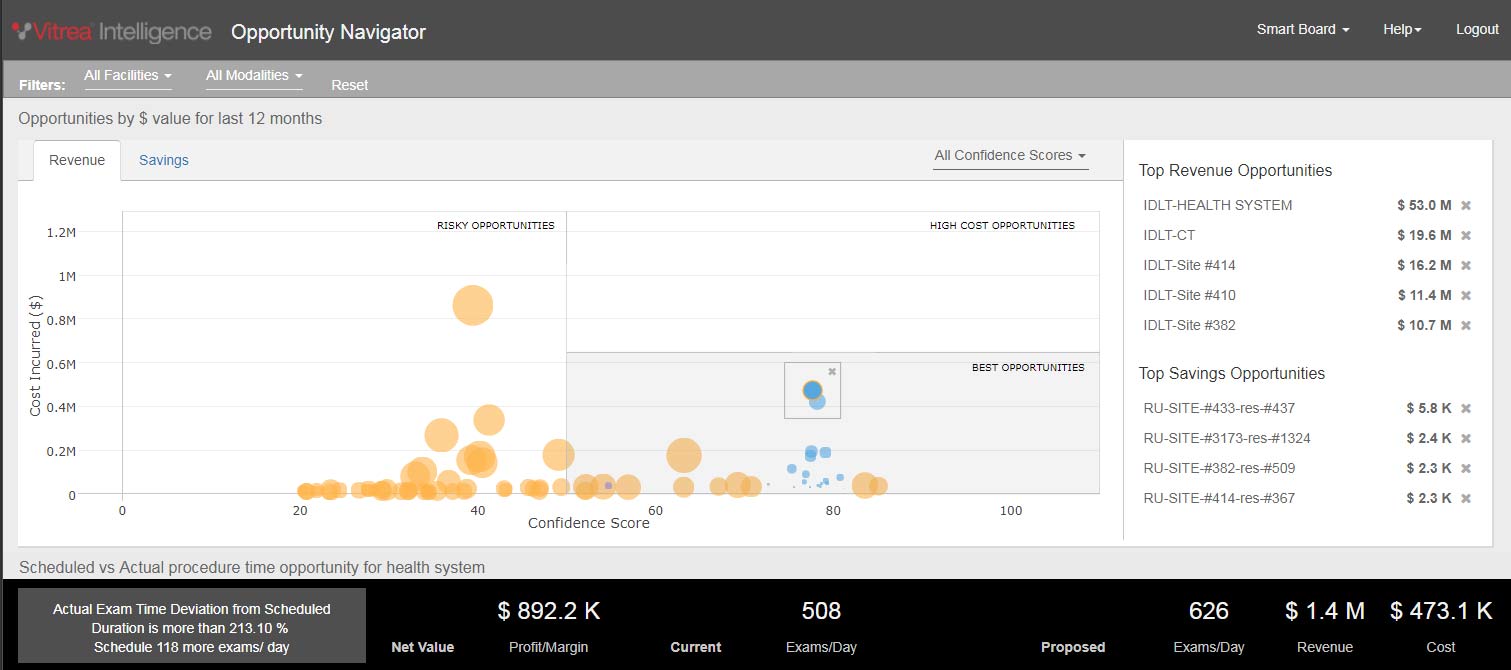1511x670 pixels.
Task: Dismiss RU-SITE-#3173-res-#1324 using x icon
Action: tap(1466, 439)
